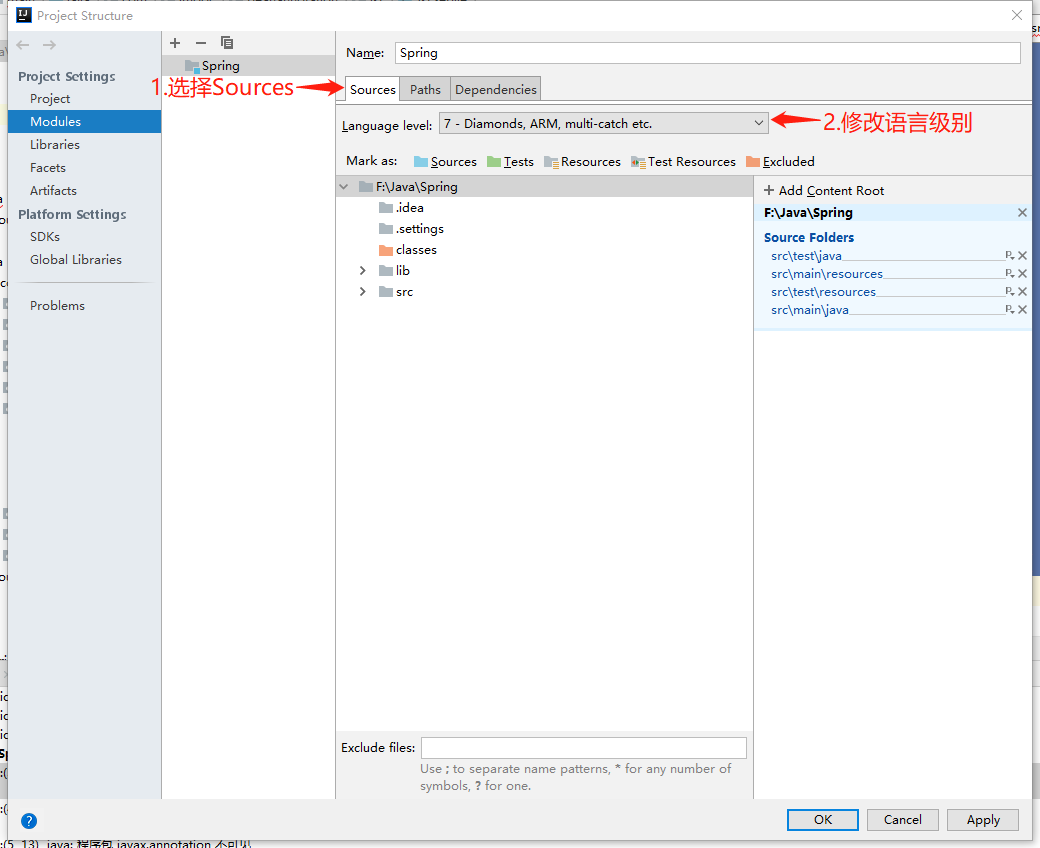Click the copy module icon

(227, 43)
